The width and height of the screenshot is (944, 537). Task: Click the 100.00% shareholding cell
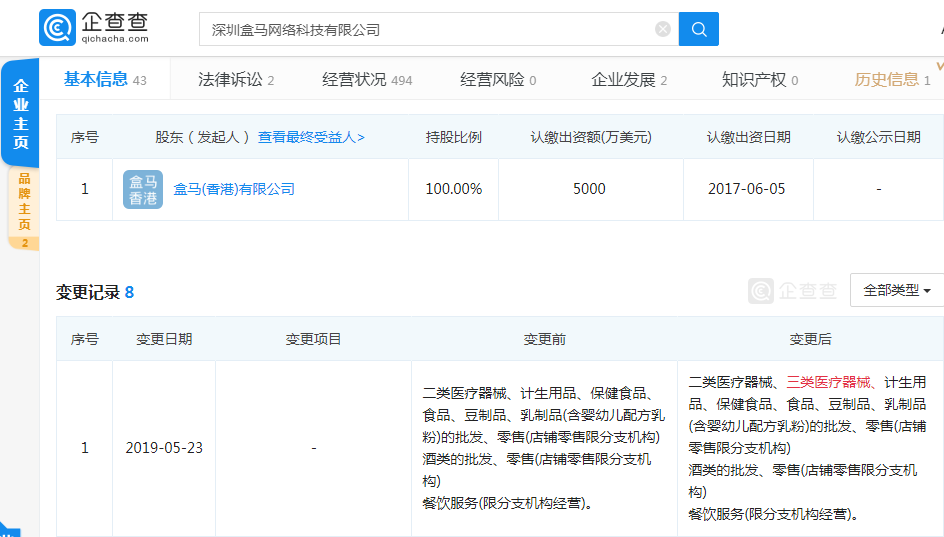(453, 189)
